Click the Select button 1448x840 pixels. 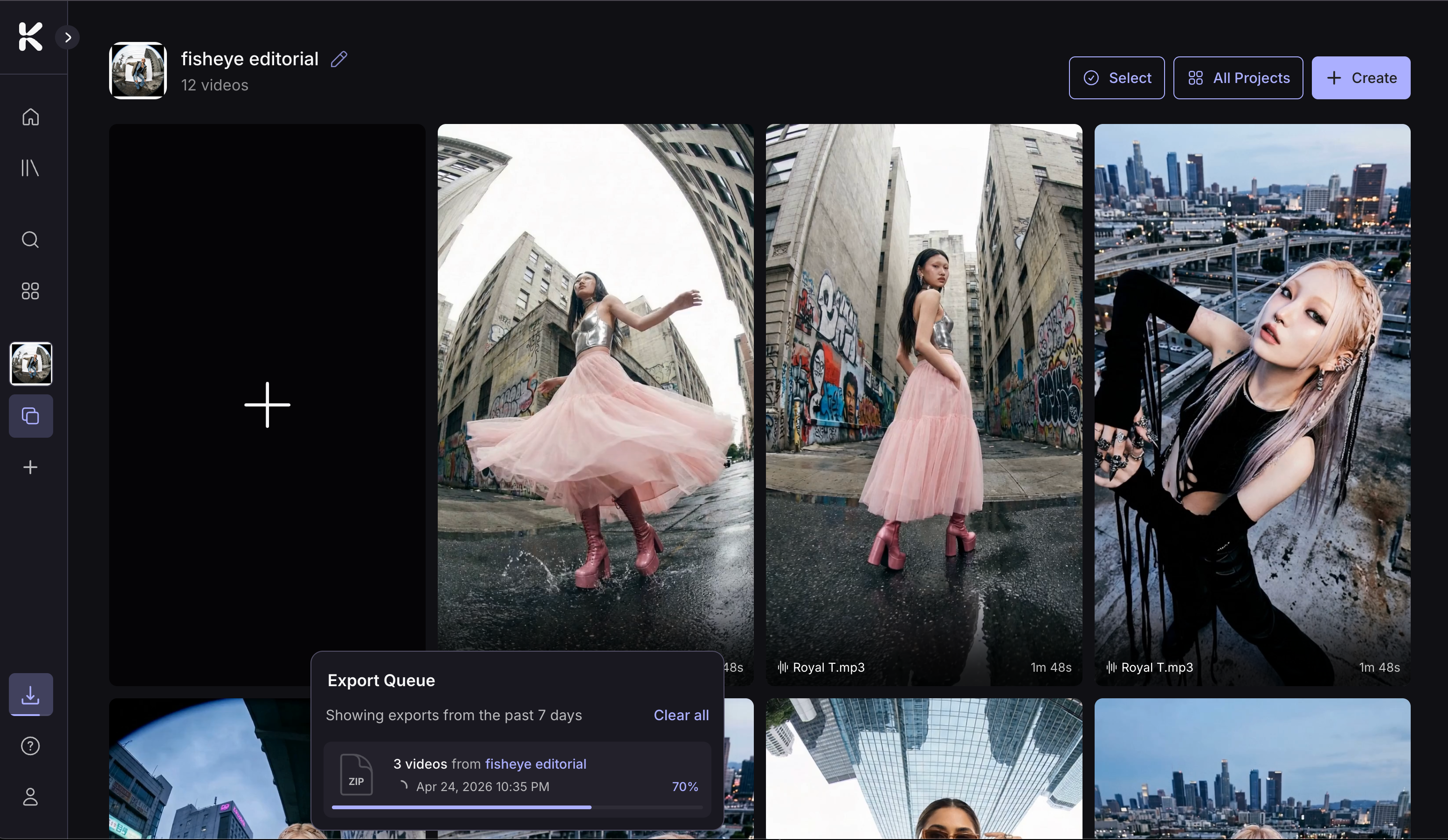[x=1117, y=77]
